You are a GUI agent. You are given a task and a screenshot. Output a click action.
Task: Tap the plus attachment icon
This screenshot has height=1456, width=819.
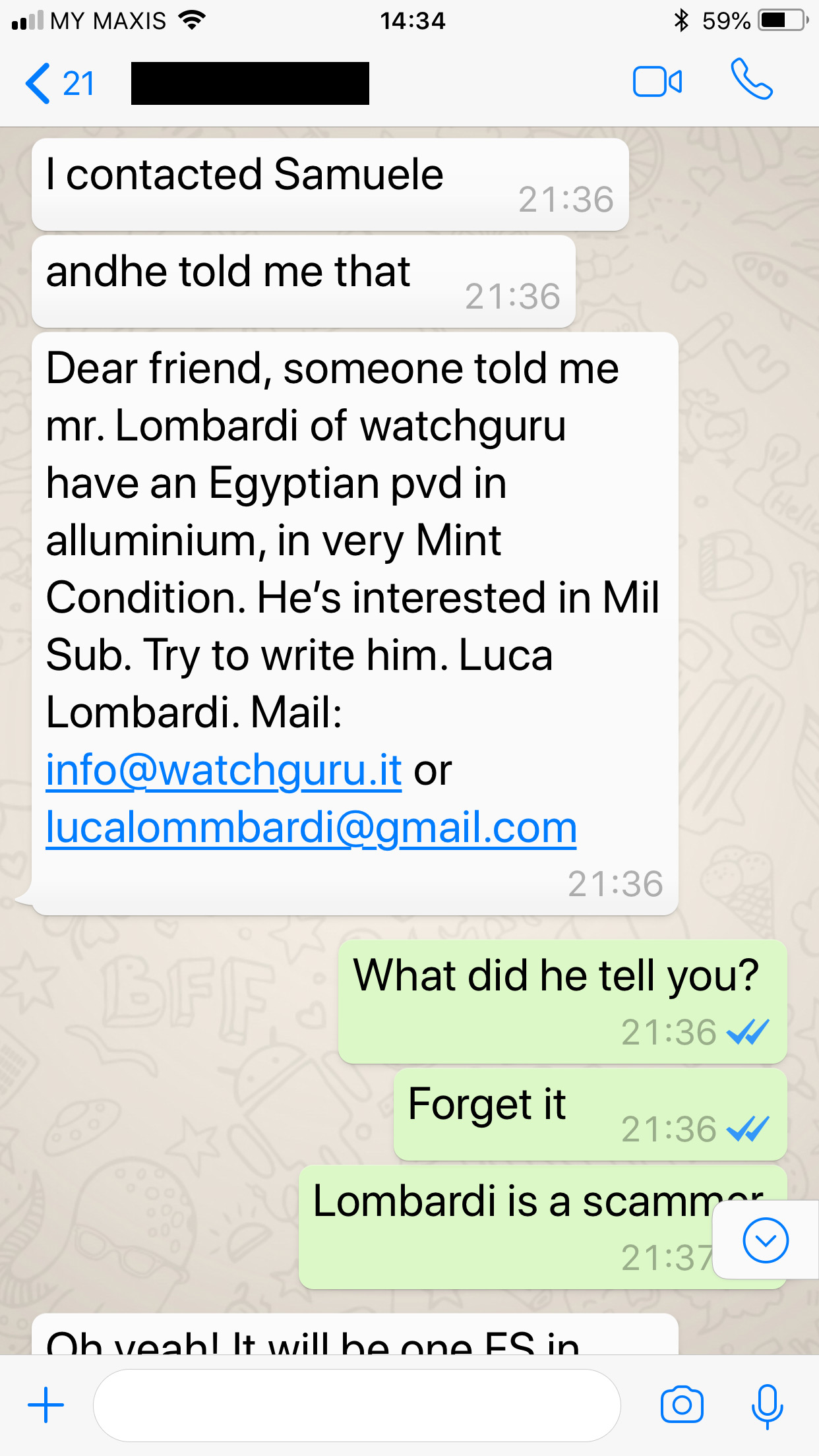click(46, 1405)
